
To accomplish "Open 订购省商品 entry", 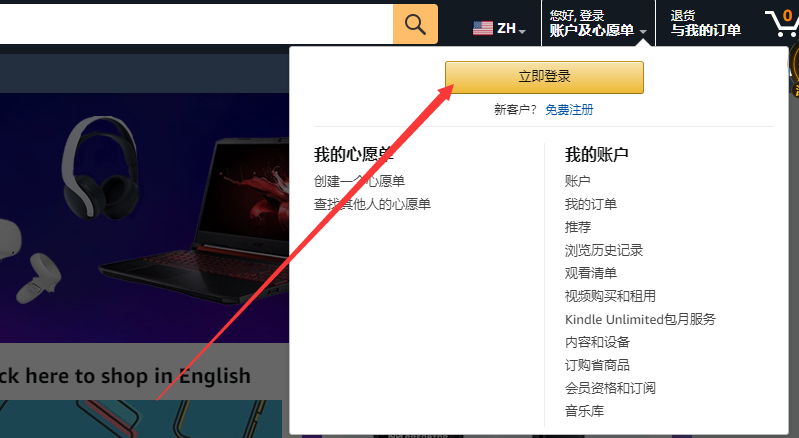I will (597, 365).
